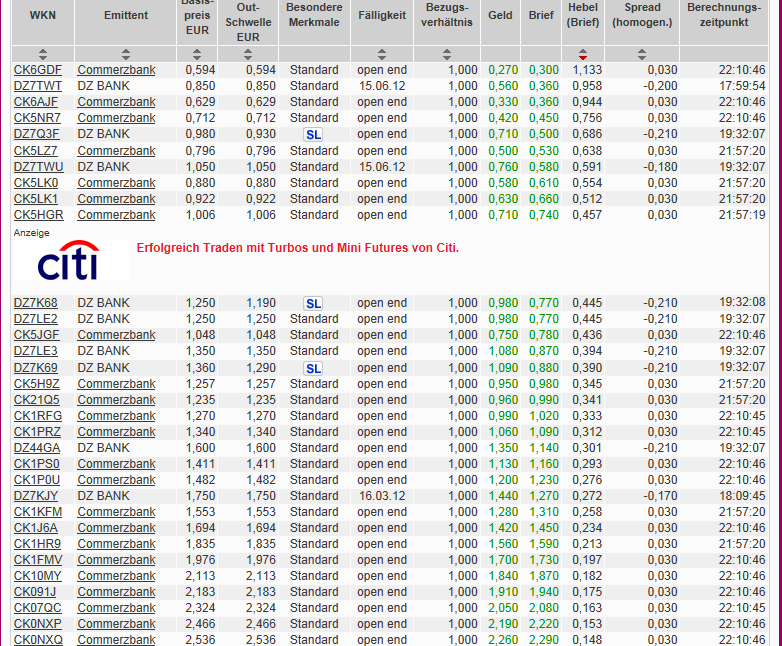Click Commerzbank link in CK1KFM row
This screenshot has height=646, width=782.
pyautogui.click(x=116, y=512)
